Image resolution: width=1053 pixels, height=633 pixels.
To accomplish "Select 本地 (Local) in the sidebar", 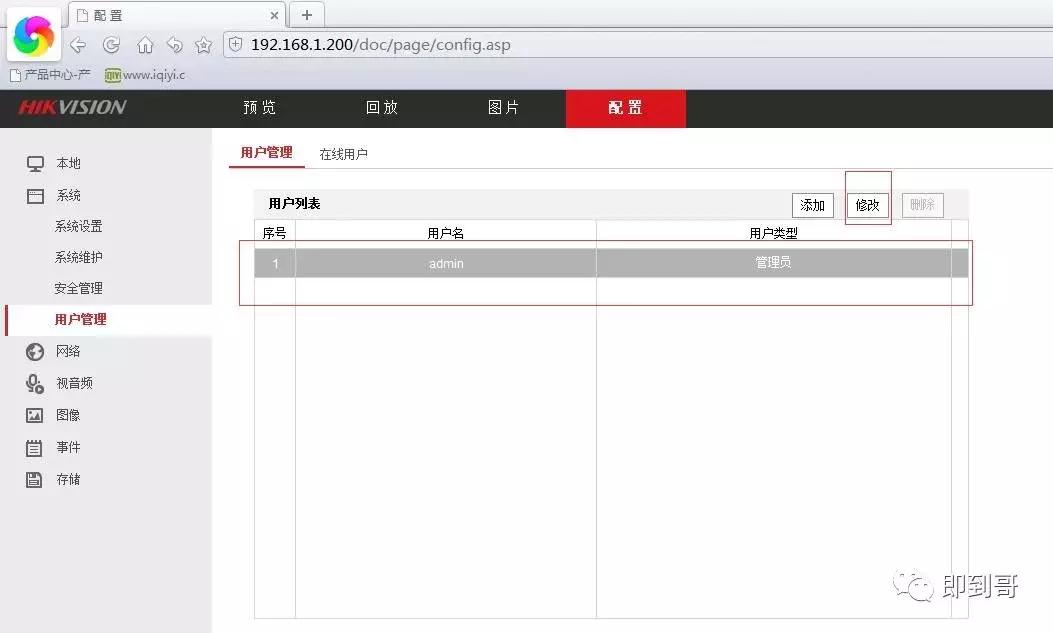I will coord(68,163).
